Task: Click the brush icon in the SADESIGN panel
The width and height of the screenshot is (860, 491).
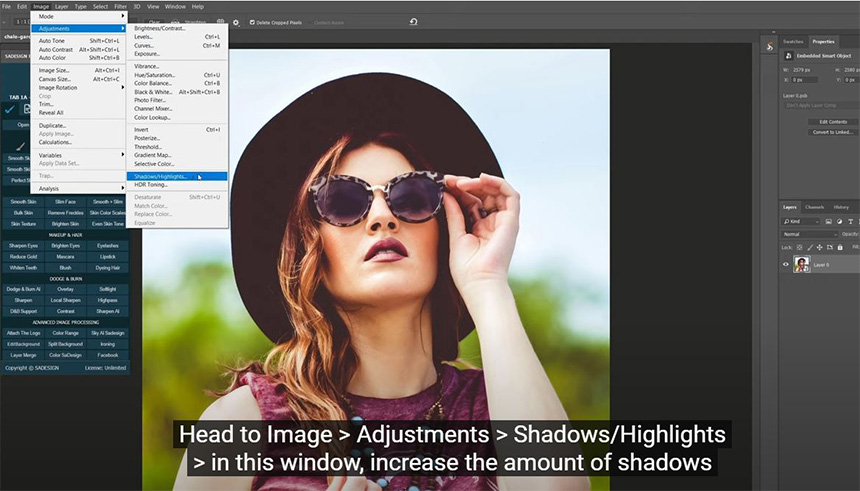Action: click(x=19, y=145)
